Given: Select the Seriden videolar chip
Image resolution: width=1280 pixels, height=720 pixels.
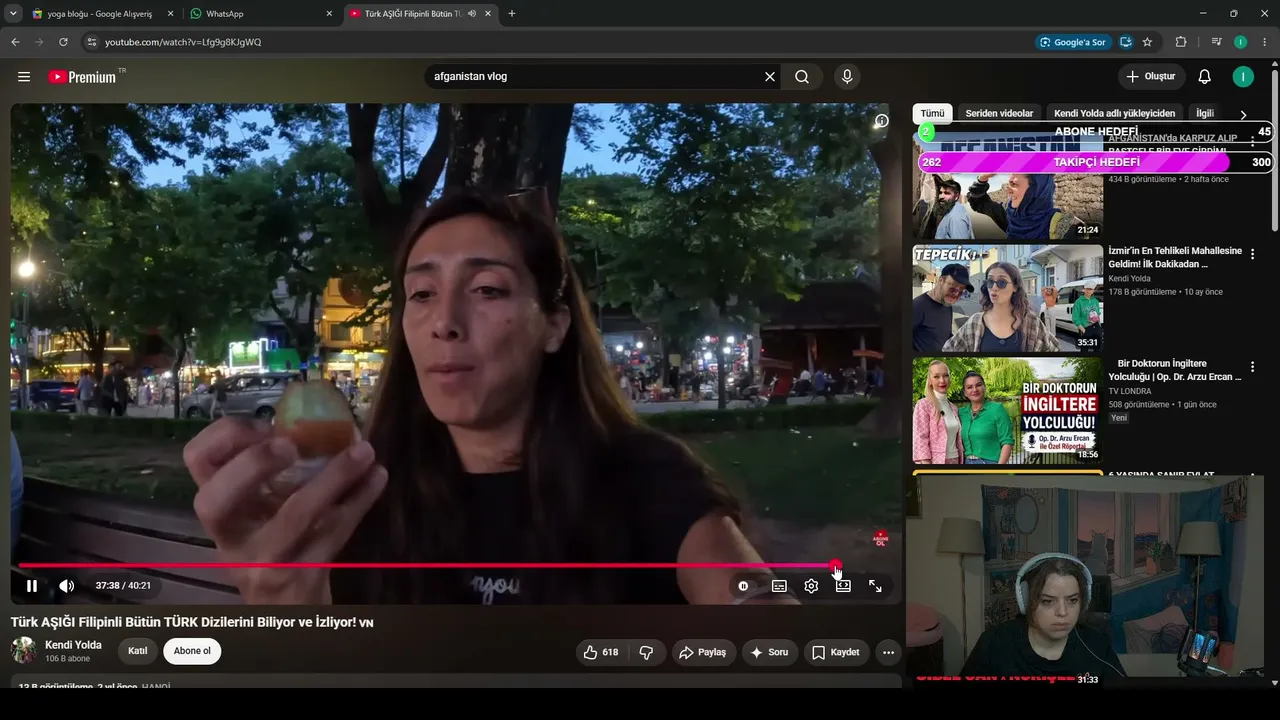Looking at the screenshot, I should pos(999,114).
